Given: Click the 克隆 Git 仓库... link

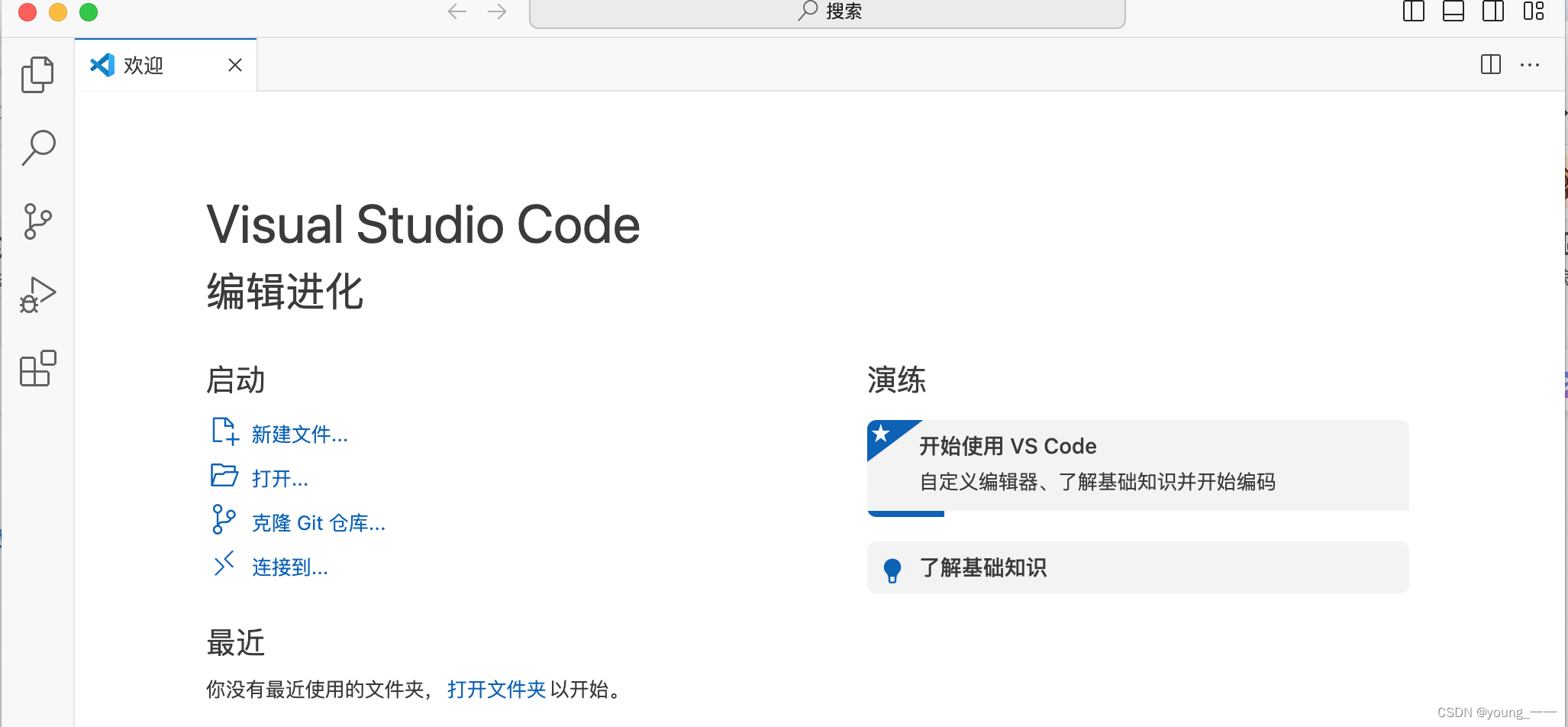Looking at the screenshot, I should tap(319, 523).
